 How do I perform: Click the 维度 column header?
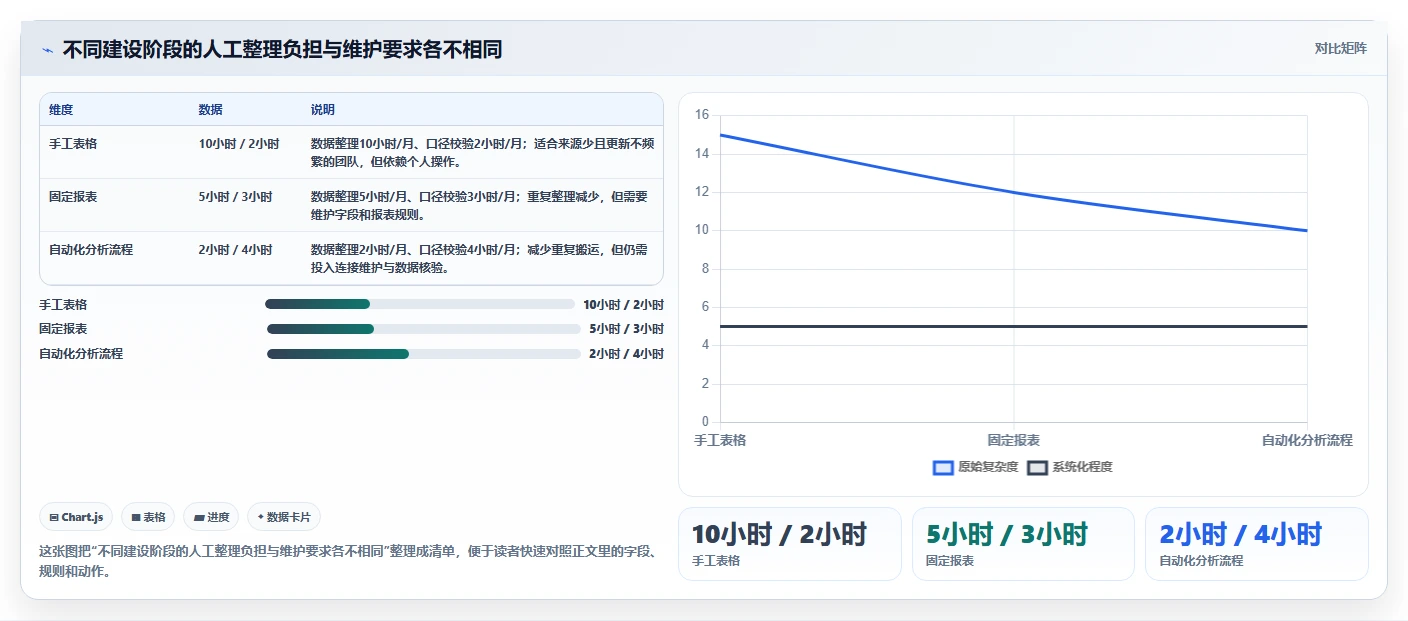[x=61, y=109]
